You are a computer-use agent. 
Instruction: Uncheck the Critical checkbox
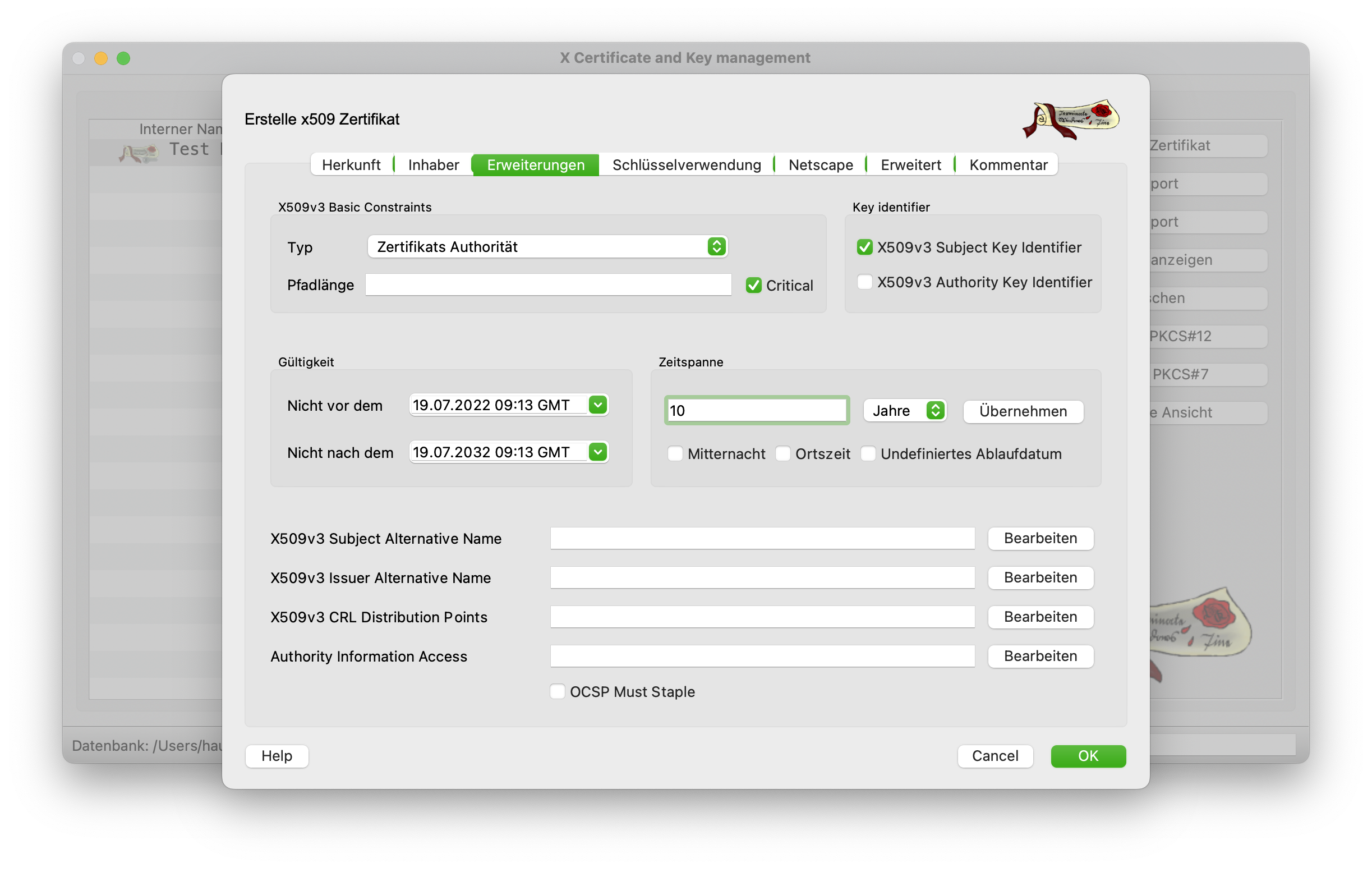click(753, 286)
